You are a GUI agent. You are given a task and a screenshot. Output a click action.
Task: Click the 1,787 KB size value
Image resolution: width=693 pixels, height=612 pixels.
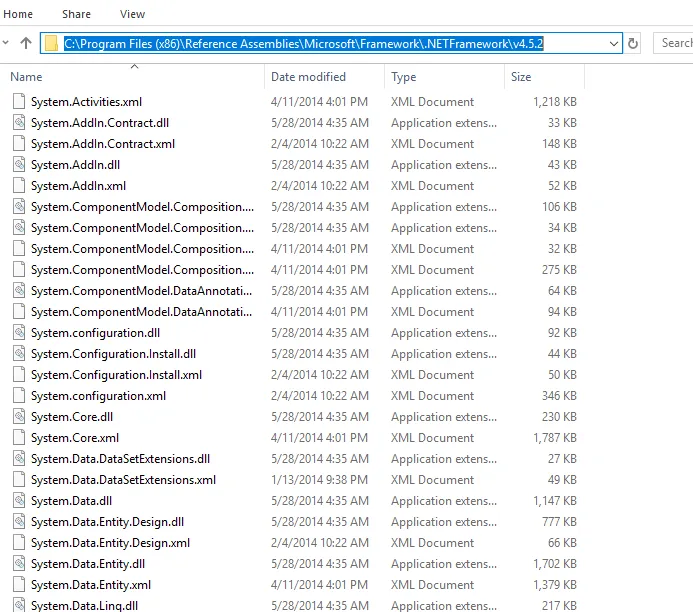555,438
